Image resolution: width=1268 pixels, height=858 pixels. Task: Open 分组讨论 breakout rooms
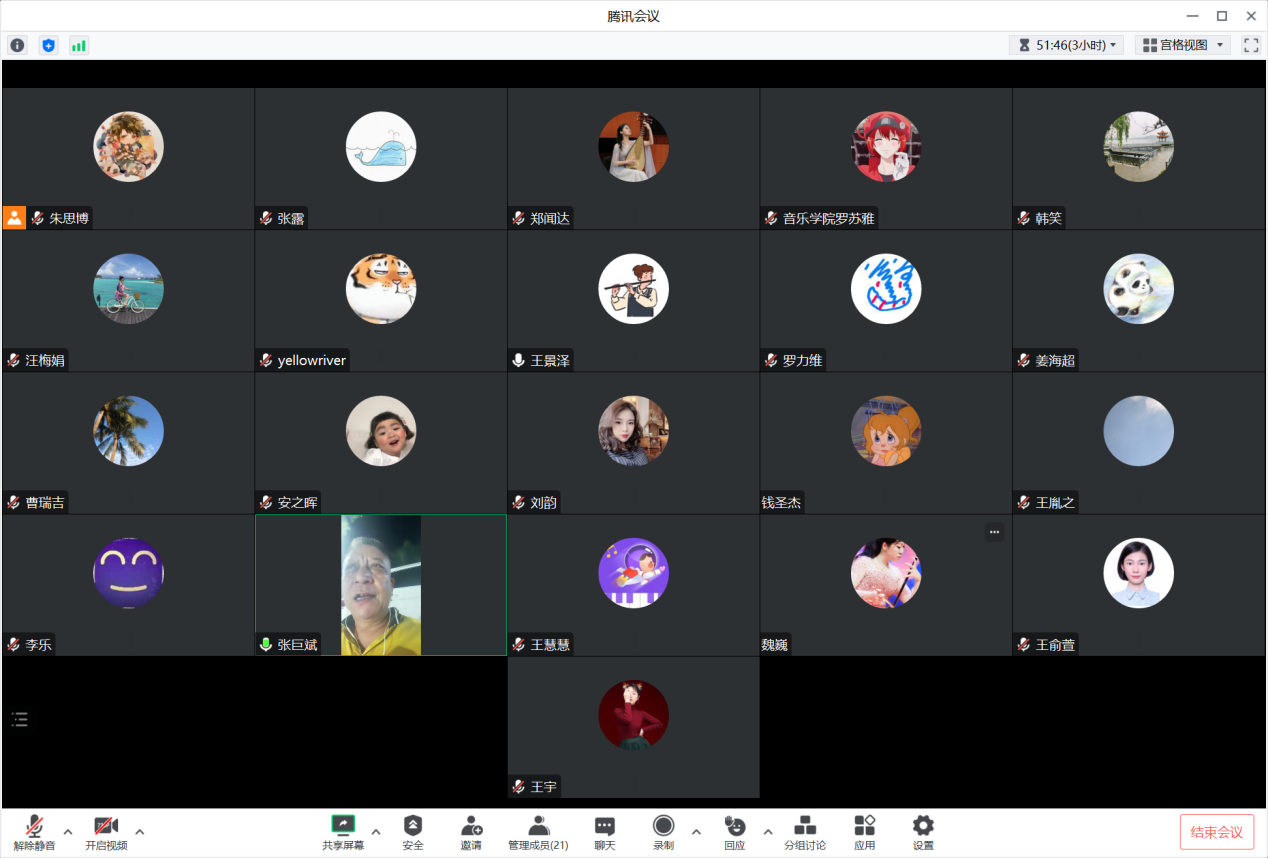pos(804,831)
